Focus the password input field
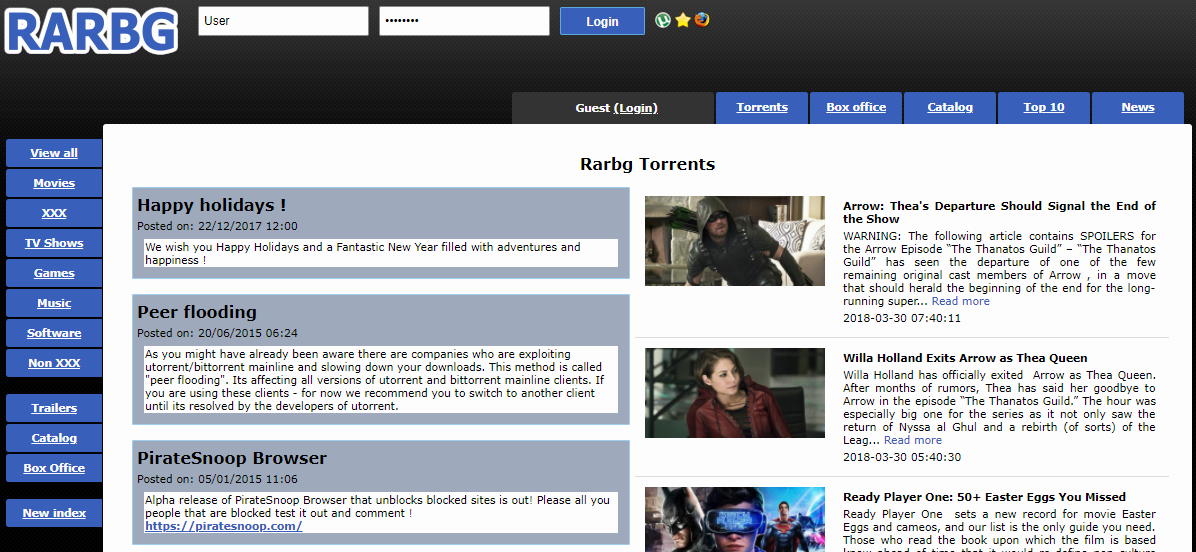 (x=464, y=21)
